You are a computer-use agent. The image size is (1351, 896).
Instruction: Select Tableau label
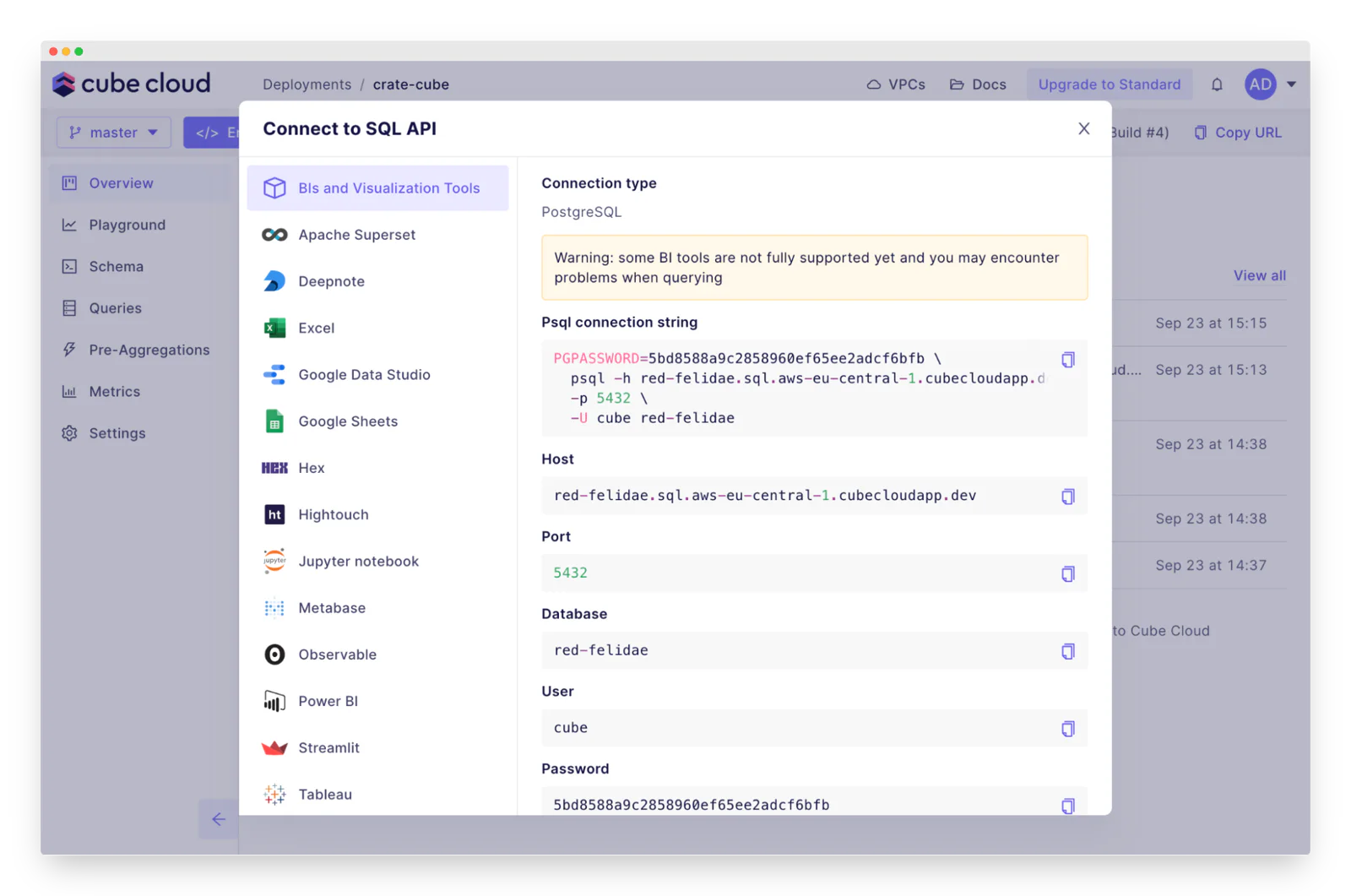(x=325, y=794)
